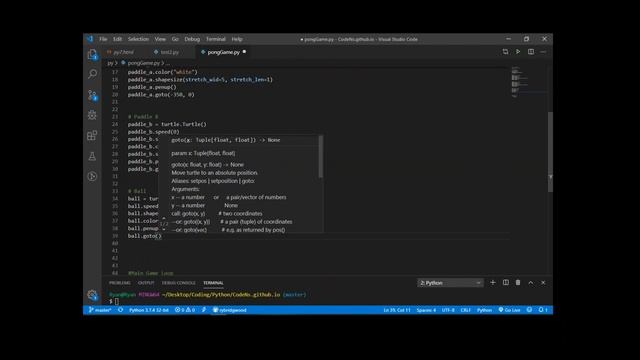Open the Live Share activity bar icon
Viewport: 640px width, 360px height.
[92, 176]
